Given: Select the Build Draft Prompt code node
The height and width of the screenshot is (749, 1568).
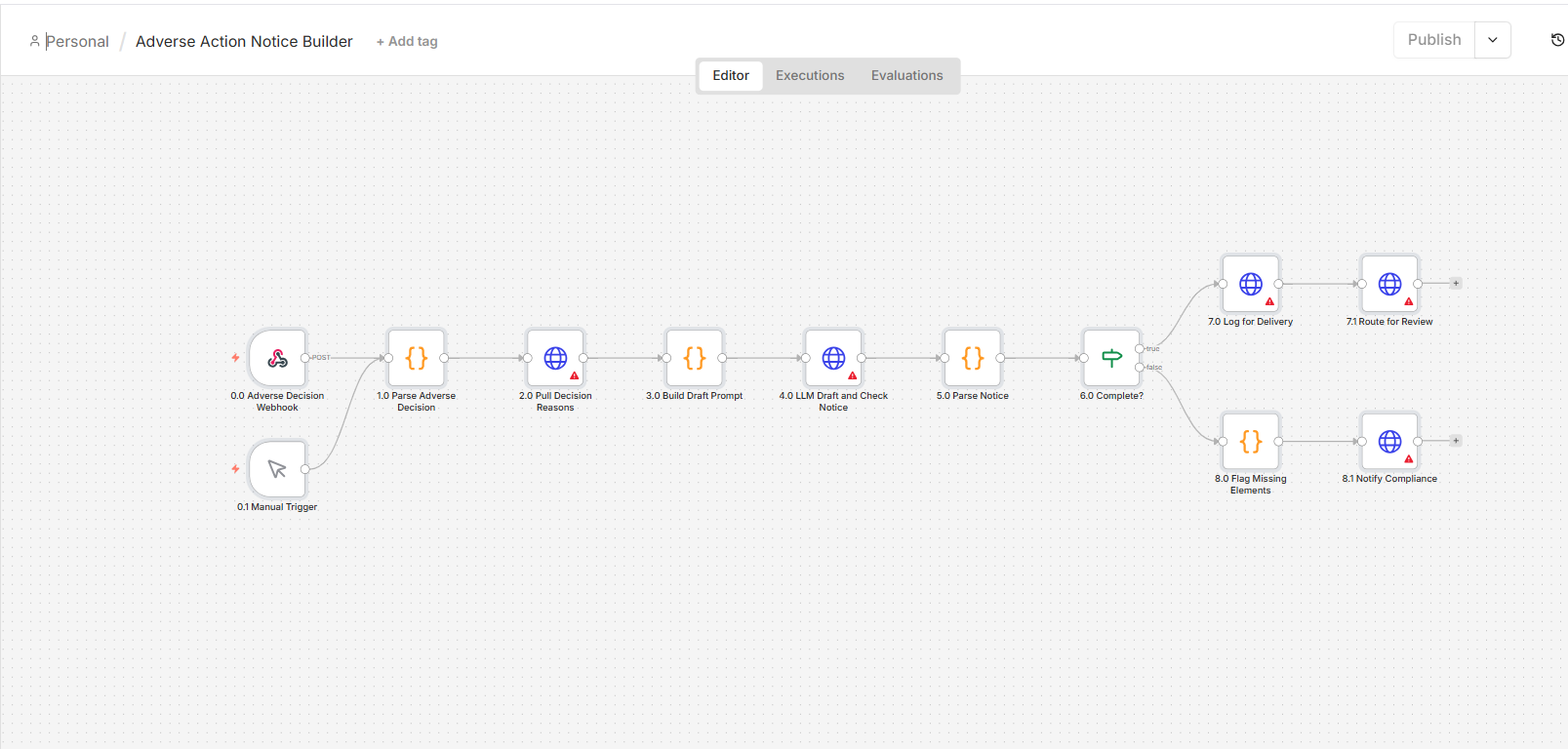Looking at the screenshot, I should [x=695, y=358].
